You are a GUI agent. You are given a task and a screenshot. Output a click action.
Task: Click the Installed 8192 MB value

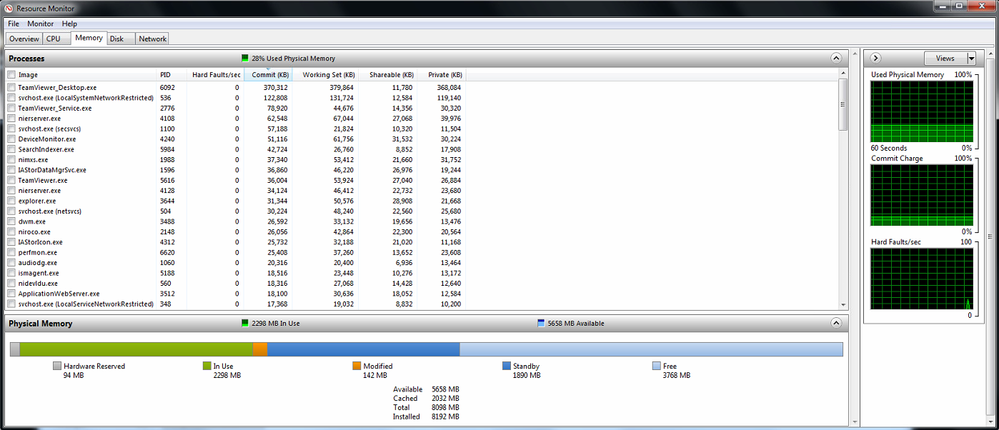click(445, 417)
